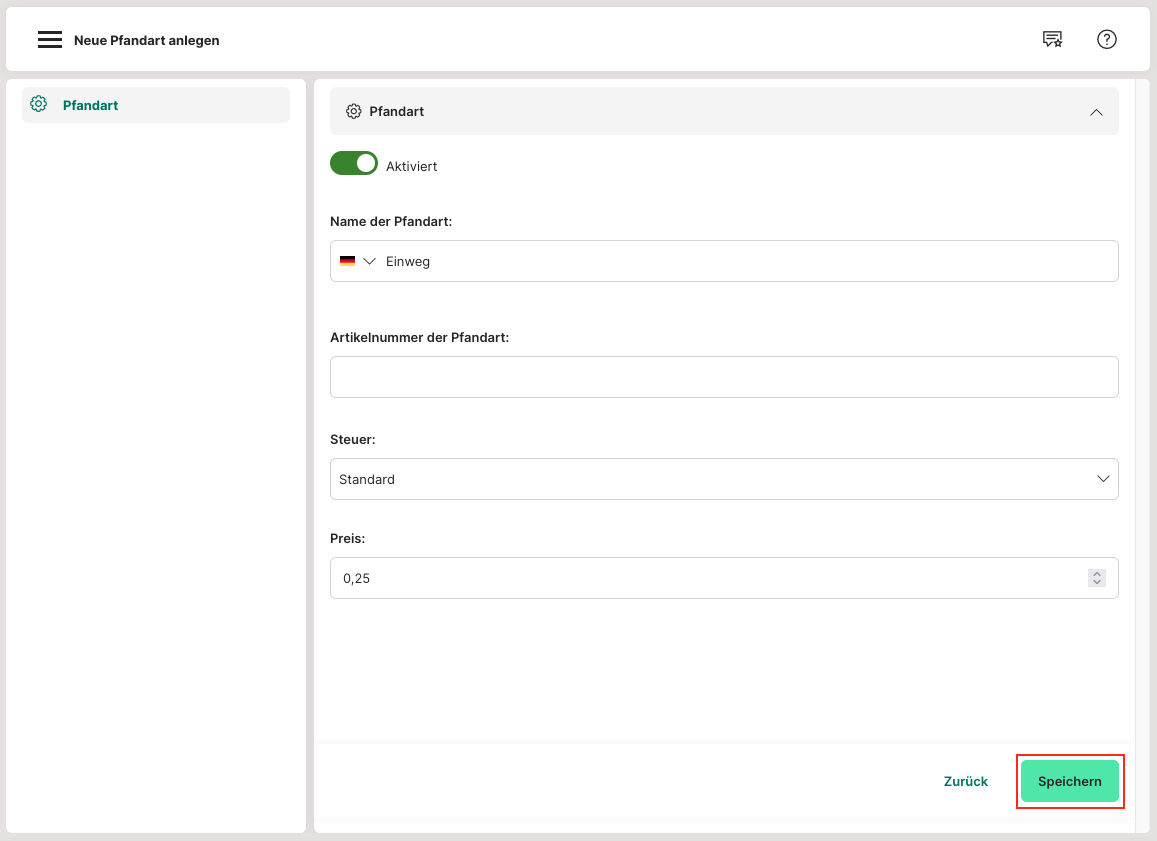1157x841 pixels.
Task: Click the gear icon in the Pfandart section header
Action: pyautogui.click(x=353, y=112)
